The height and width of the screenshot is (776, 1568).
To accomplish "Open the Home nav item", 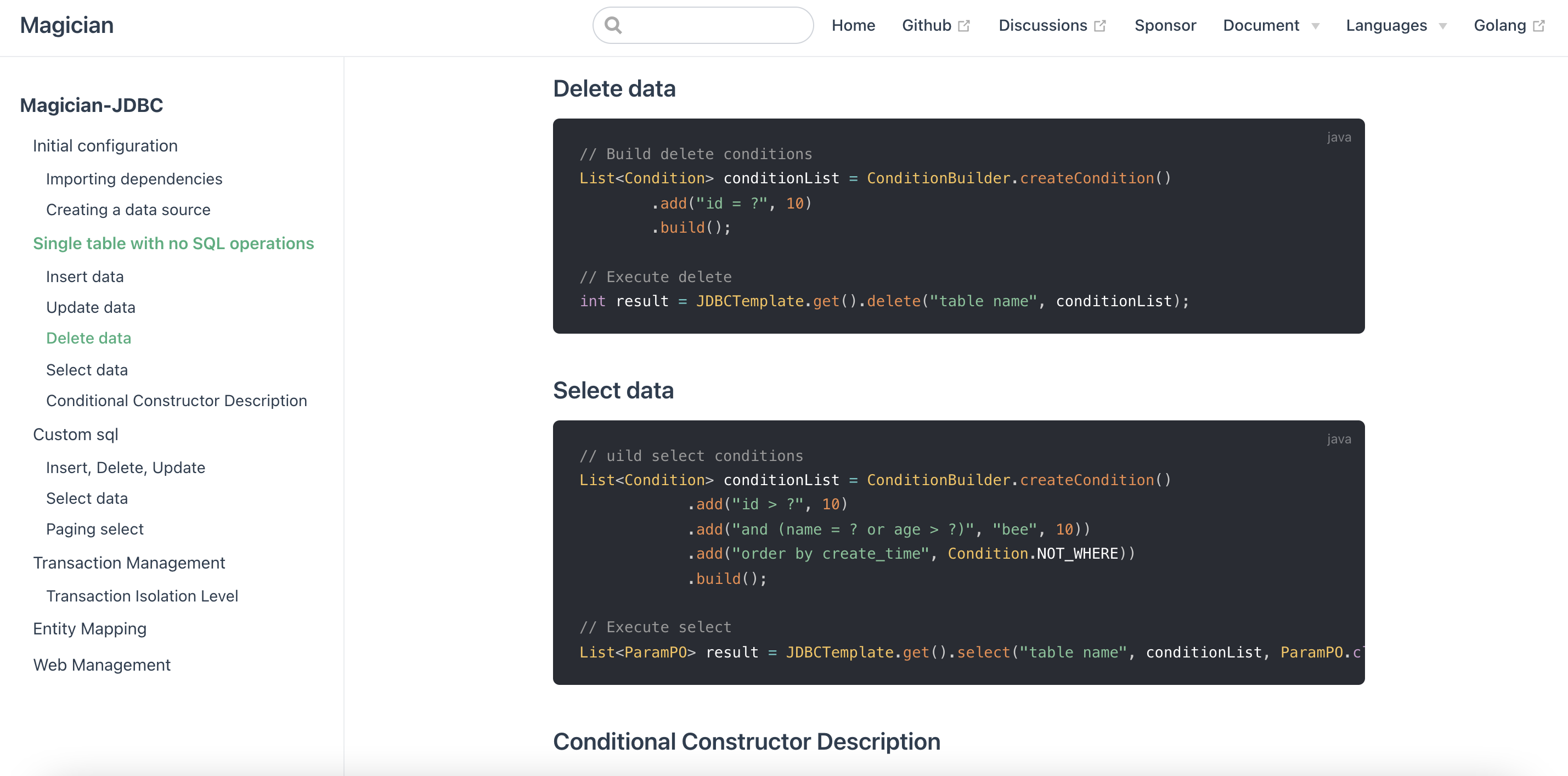I will click(853, 26).
